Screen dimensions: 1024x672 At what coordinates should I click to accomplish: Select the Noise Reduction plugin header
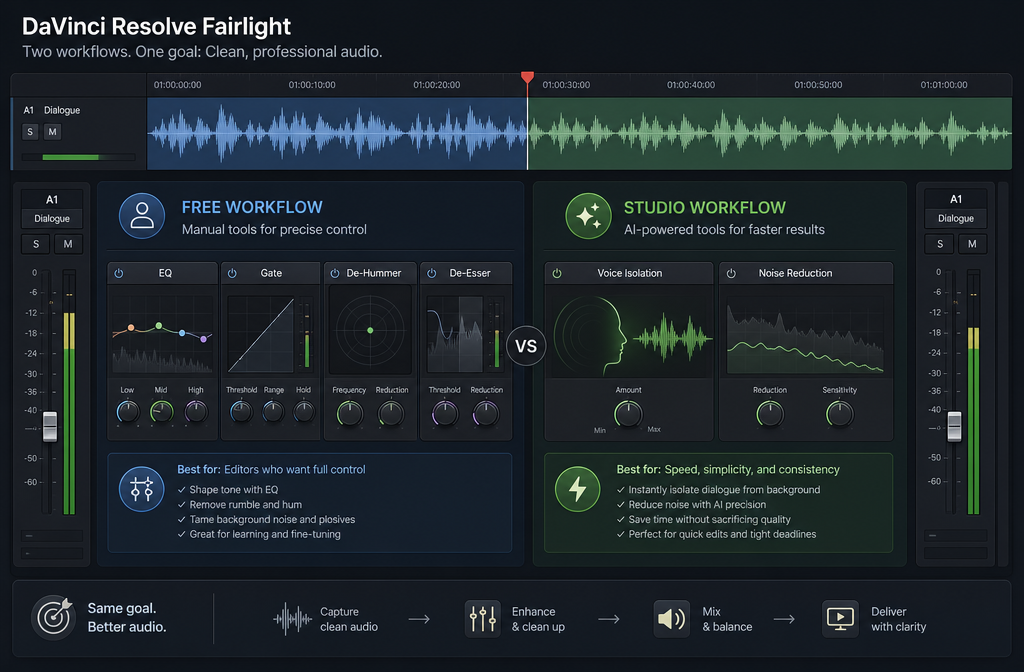tap(806, 273)
